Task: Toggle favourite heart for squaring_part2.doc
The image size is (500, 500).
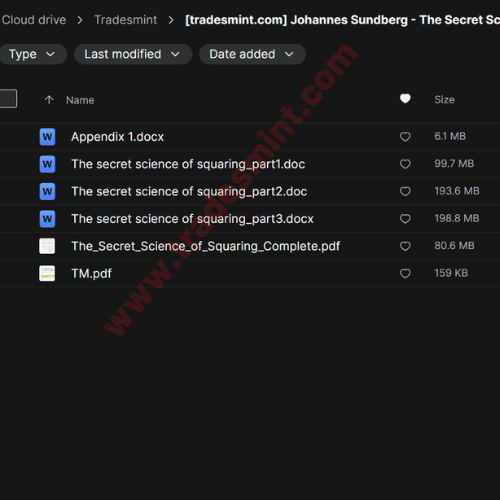Action: point(405,191)
